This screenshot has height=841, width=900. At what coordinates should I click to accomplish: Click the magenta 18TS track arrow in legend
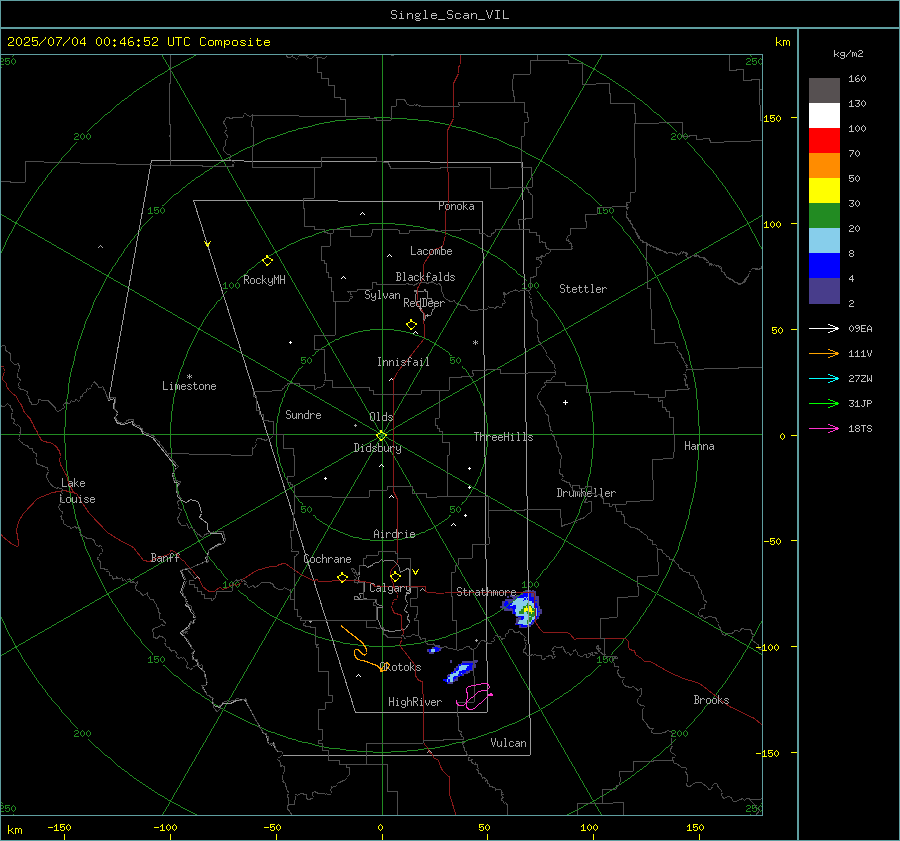824,428
